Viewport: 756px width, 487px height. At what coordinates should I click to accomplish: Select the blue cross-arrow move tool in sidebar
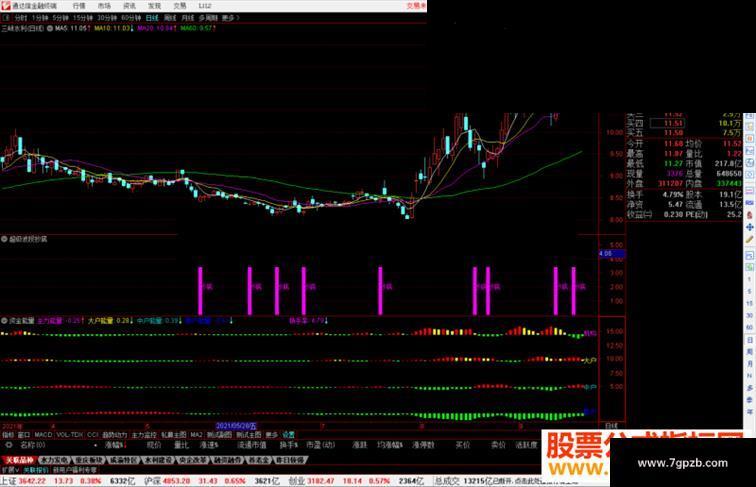749,227
